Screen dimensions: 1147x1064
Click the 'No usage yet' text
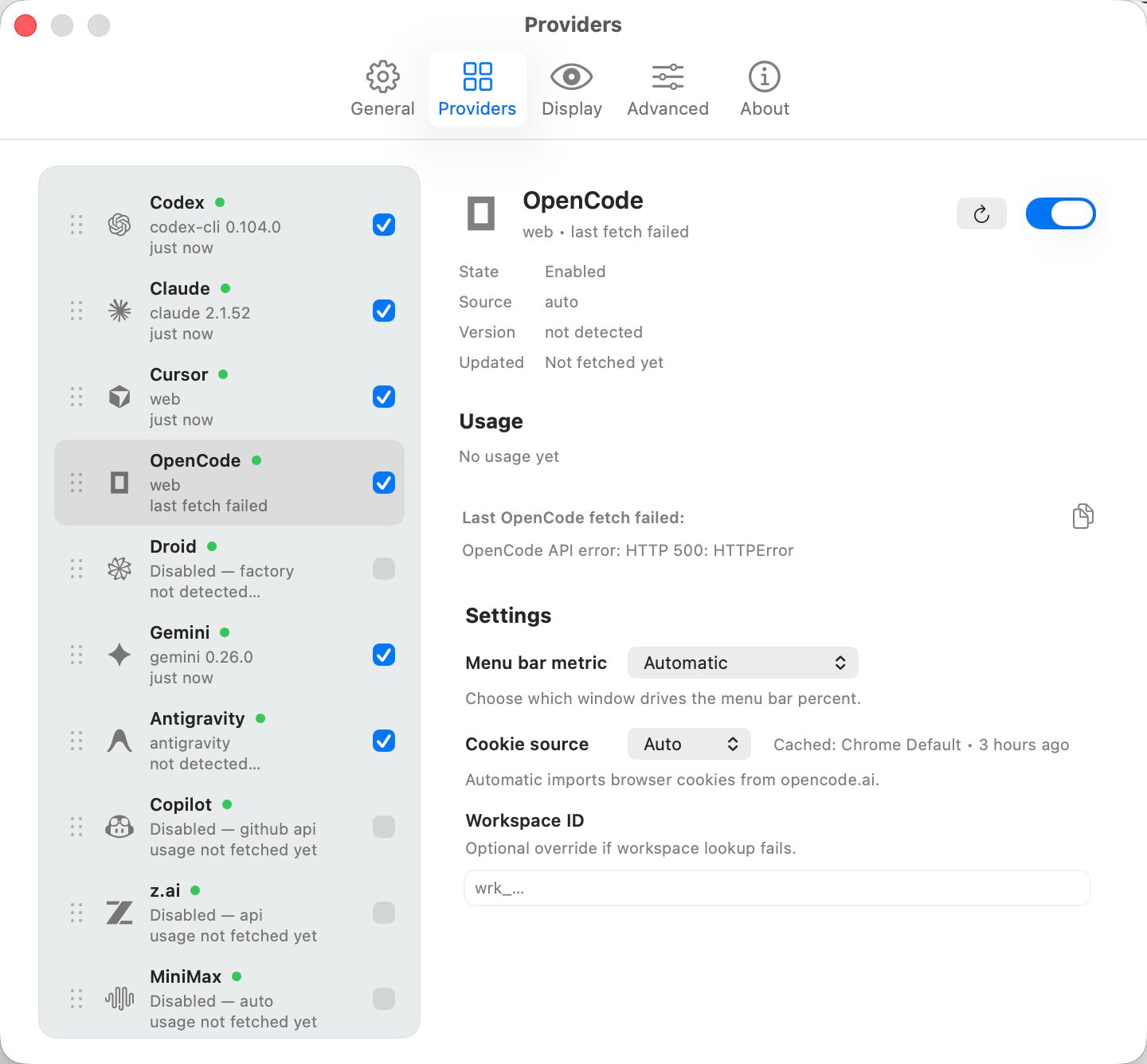509,456
